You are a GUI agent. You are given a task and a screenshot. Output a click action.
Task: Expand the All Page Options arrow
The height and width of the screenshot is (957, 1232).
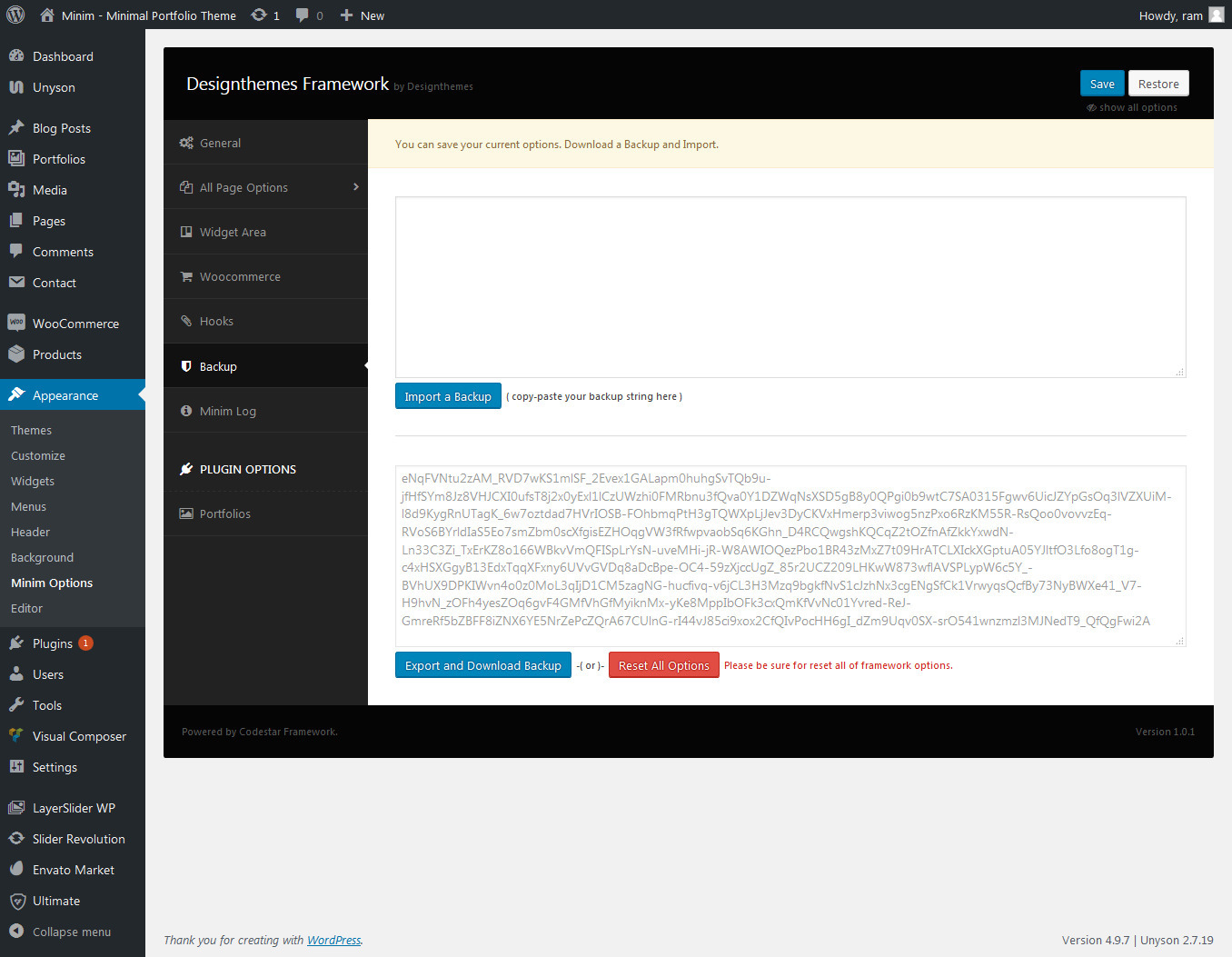click(355, 186)
